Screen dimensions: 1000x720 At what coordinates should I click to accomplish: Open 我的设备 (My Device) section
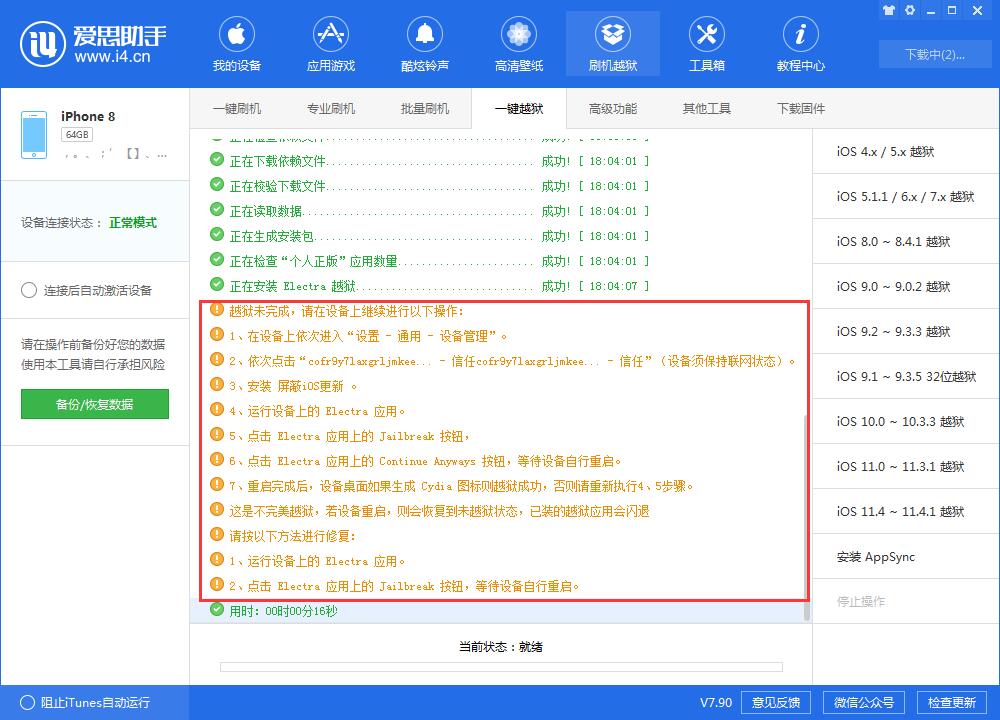tap(237, 45)
